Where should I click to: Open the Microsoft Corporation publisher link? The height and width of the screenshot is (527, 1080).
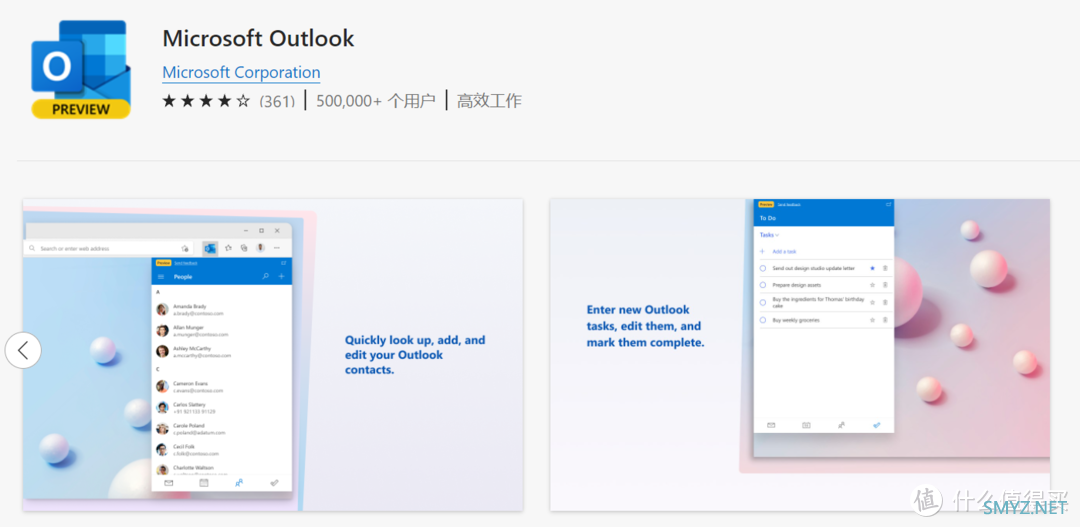(x=241, y=72)
